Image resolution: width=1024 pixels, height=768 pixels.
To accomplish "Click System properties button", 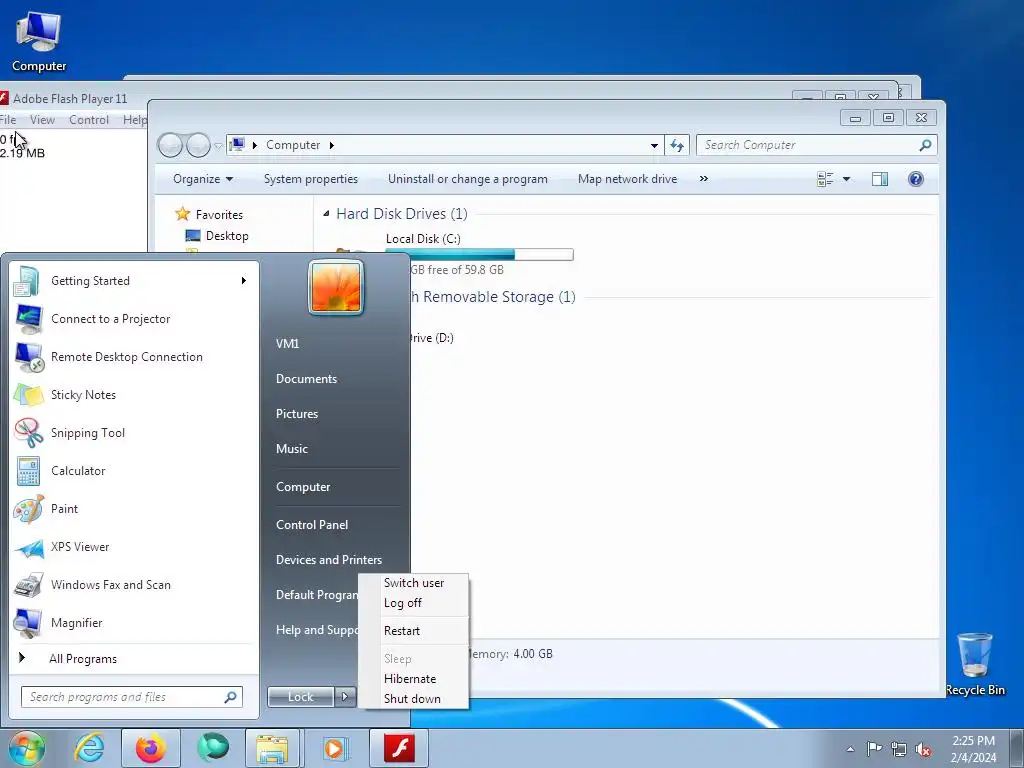I will point(311,179).
